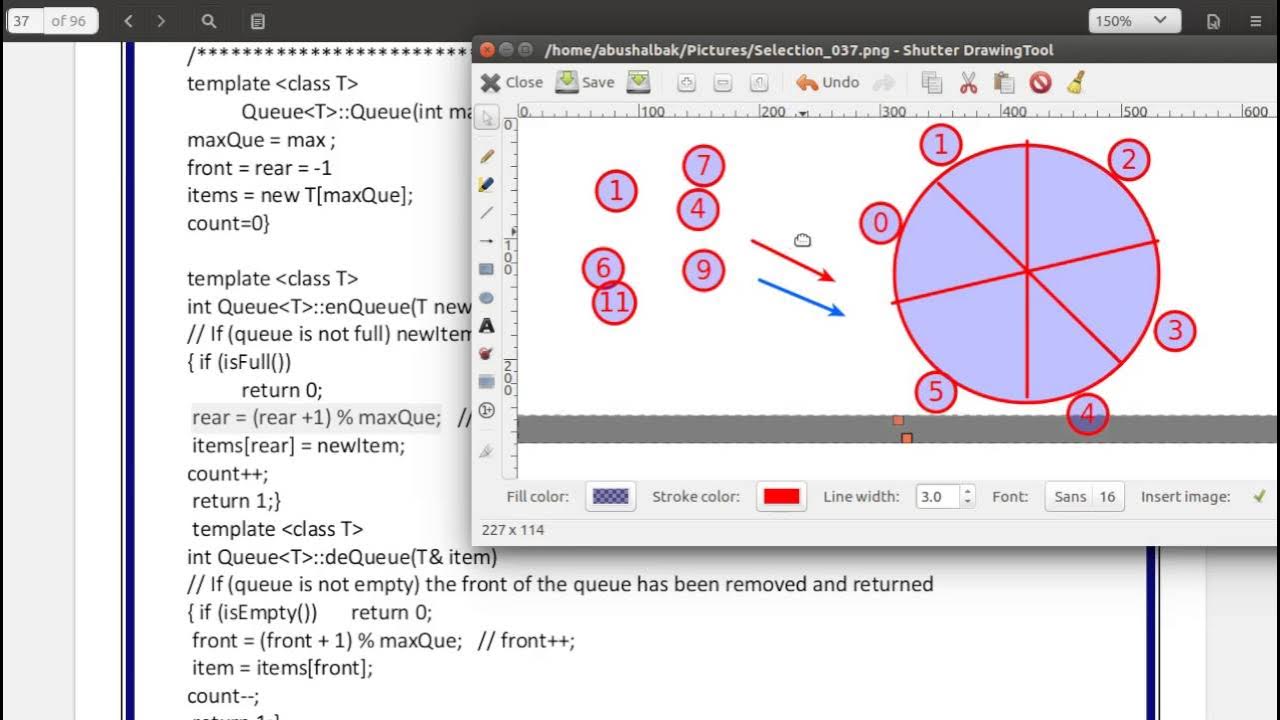The height and width of the screenshot is (720, 1280).
Task: Click the Insert image checkmark icon
Action: [1259, 496]
